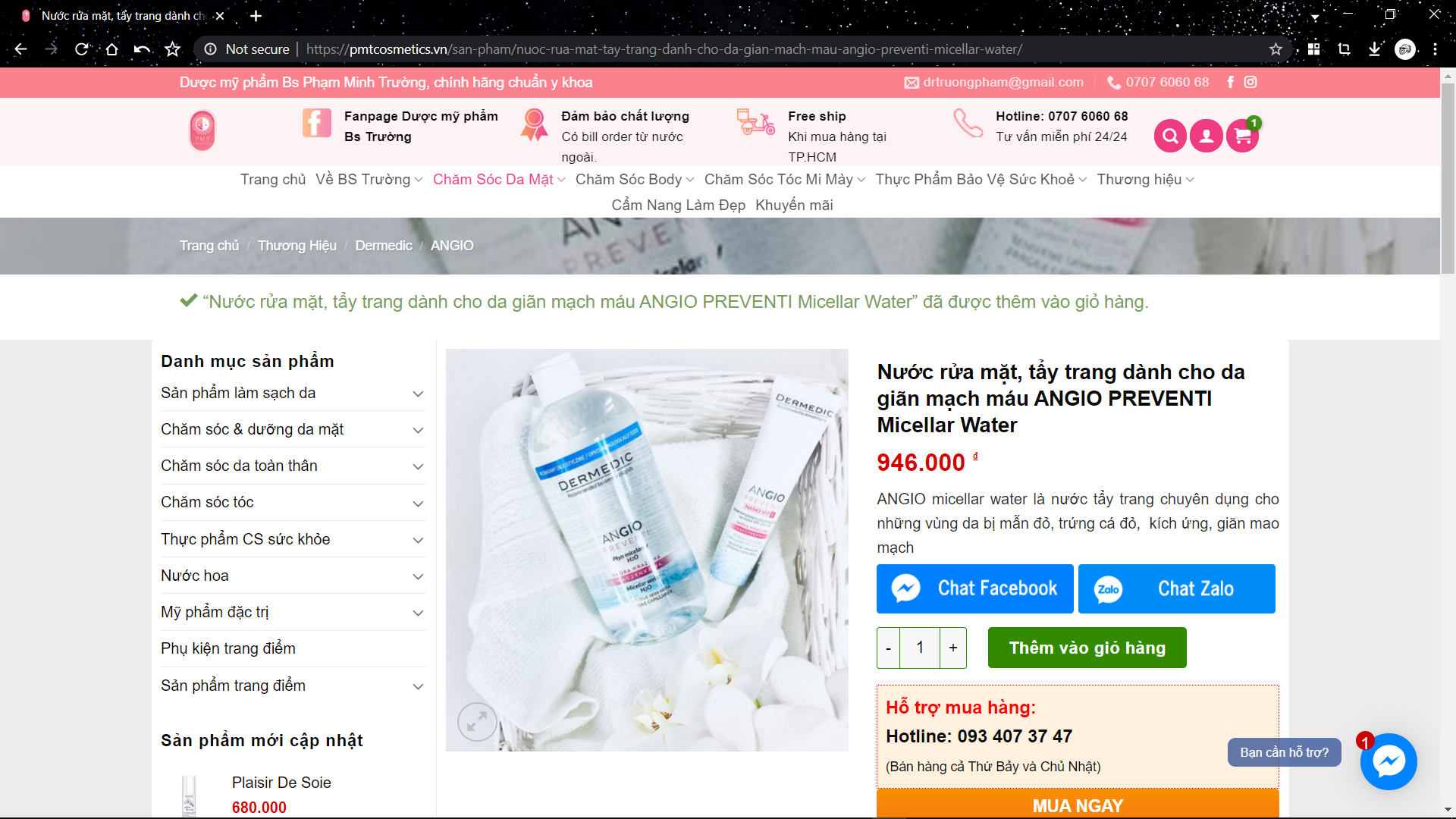
Task: Click the browser home button
Action: 112,49
